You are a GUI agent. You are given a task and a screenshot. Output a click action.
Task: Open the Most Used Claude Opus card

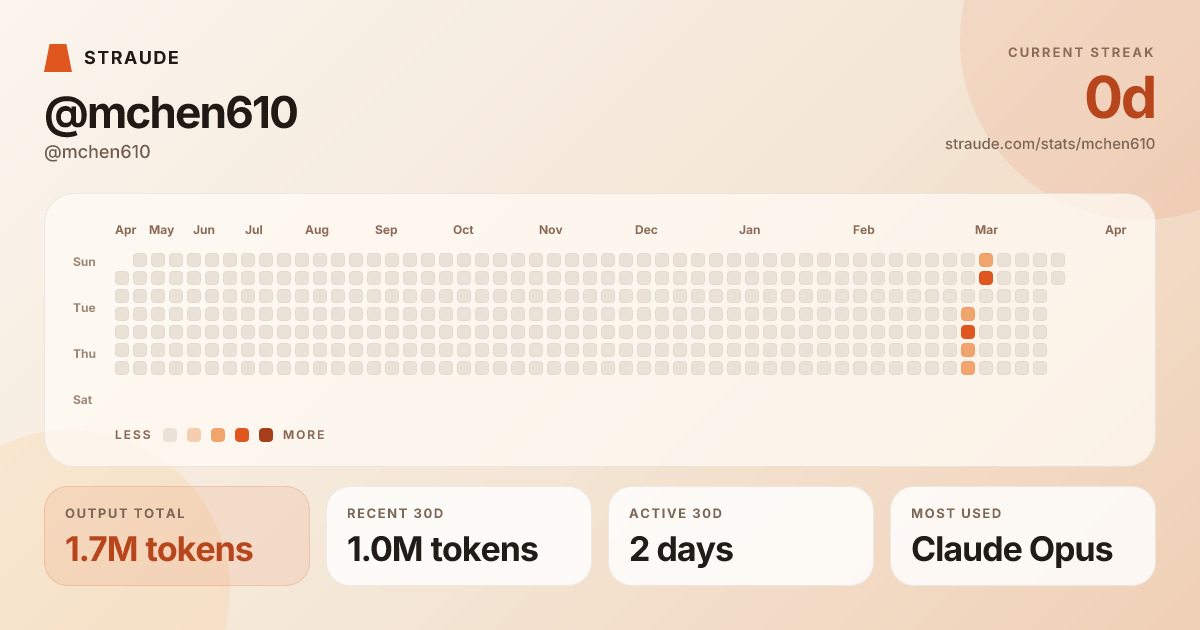pyautogui.click(x=1023, y=536)
